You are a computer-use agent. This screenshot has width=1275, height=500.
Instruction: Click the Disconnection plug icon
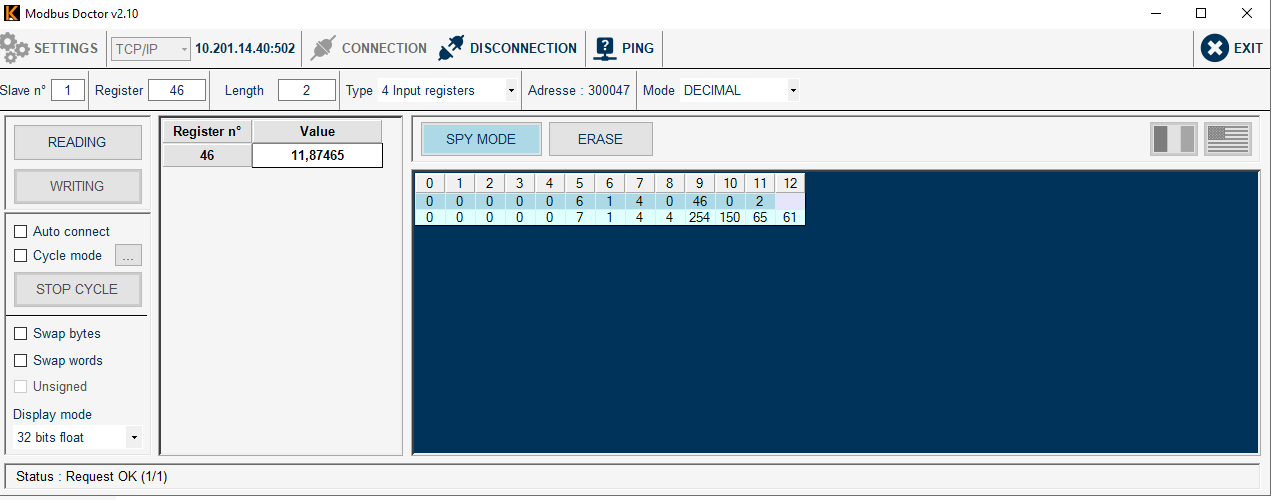pos(452,48)
